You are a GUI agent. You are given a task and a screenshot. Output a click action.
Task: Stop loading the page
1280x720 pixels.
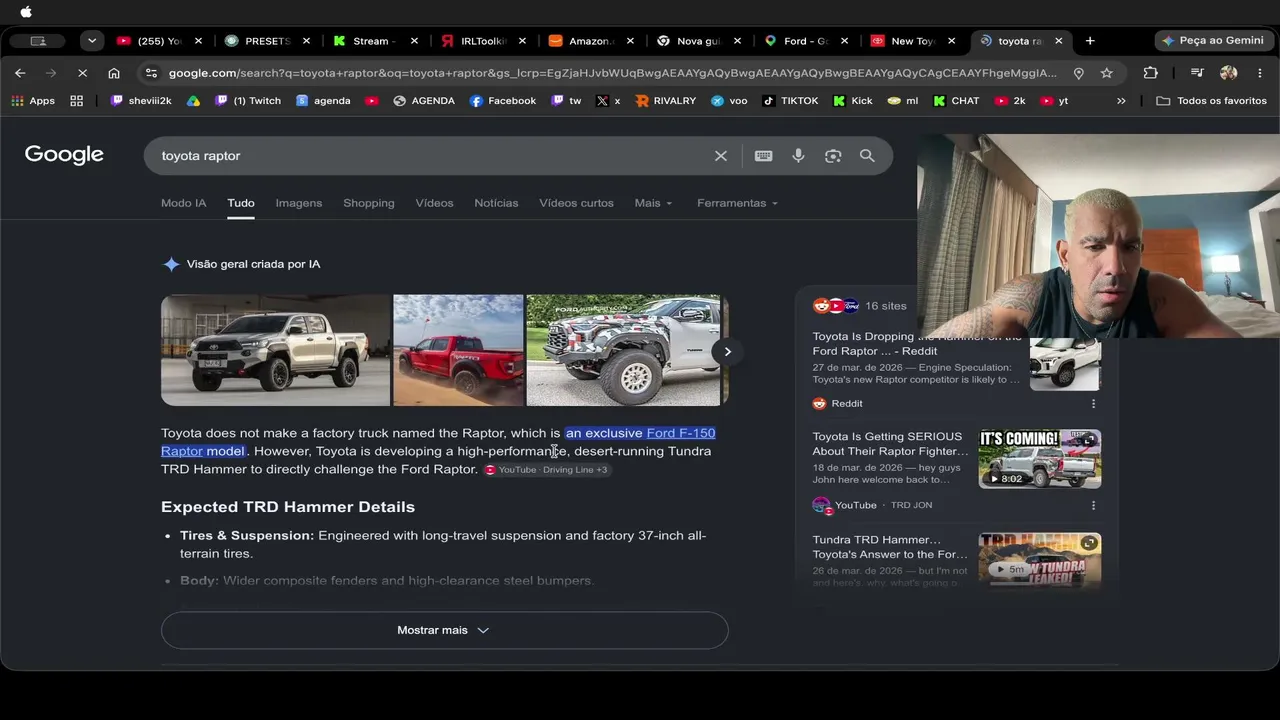coord(82,73)
